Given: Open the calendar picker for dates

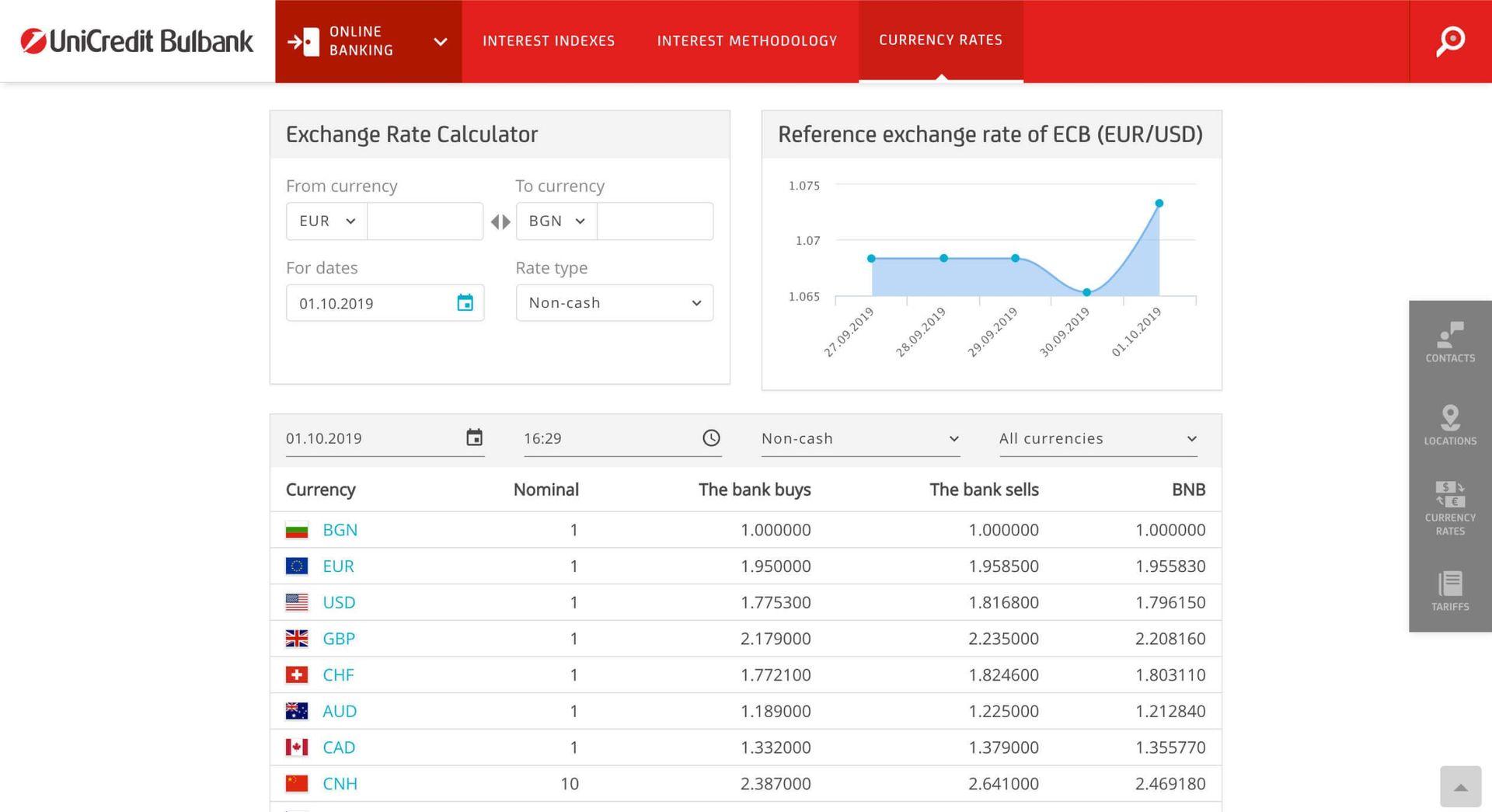Looking at the screenshot, I should 465,303.
